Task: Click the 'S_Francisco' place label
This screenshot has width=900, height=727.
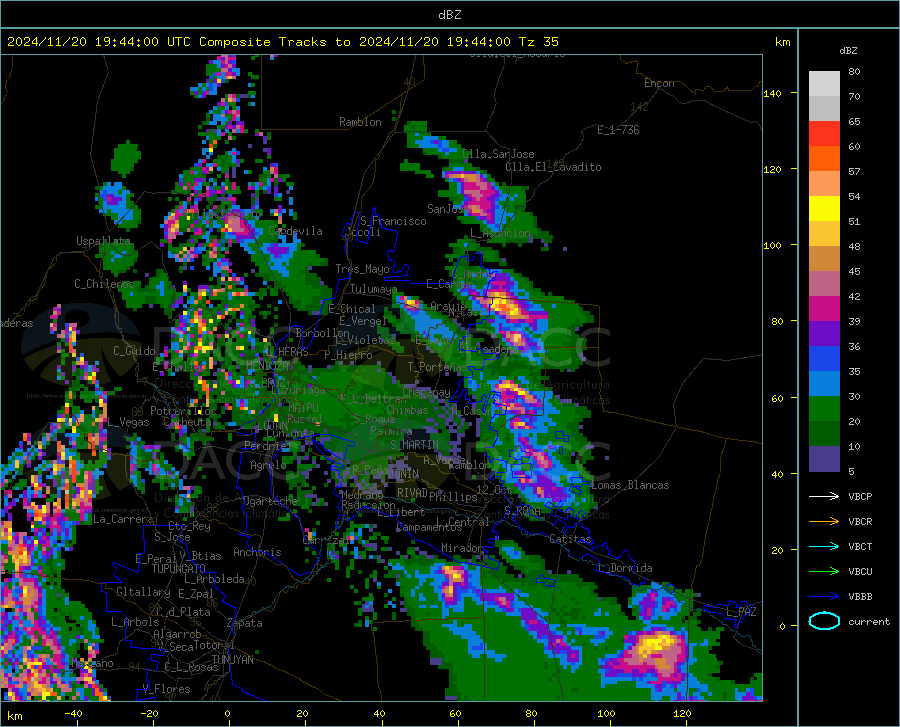Action: (x=394, y=221)
